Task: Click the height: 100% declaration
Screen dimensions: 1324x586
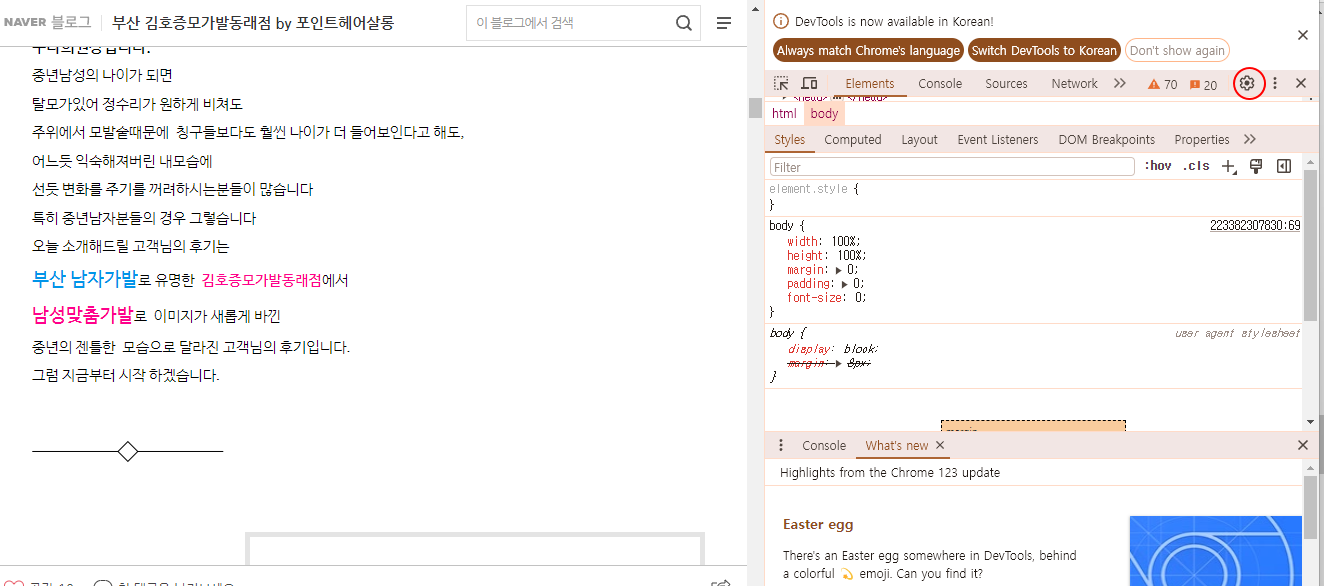Action: pos(826,255)
